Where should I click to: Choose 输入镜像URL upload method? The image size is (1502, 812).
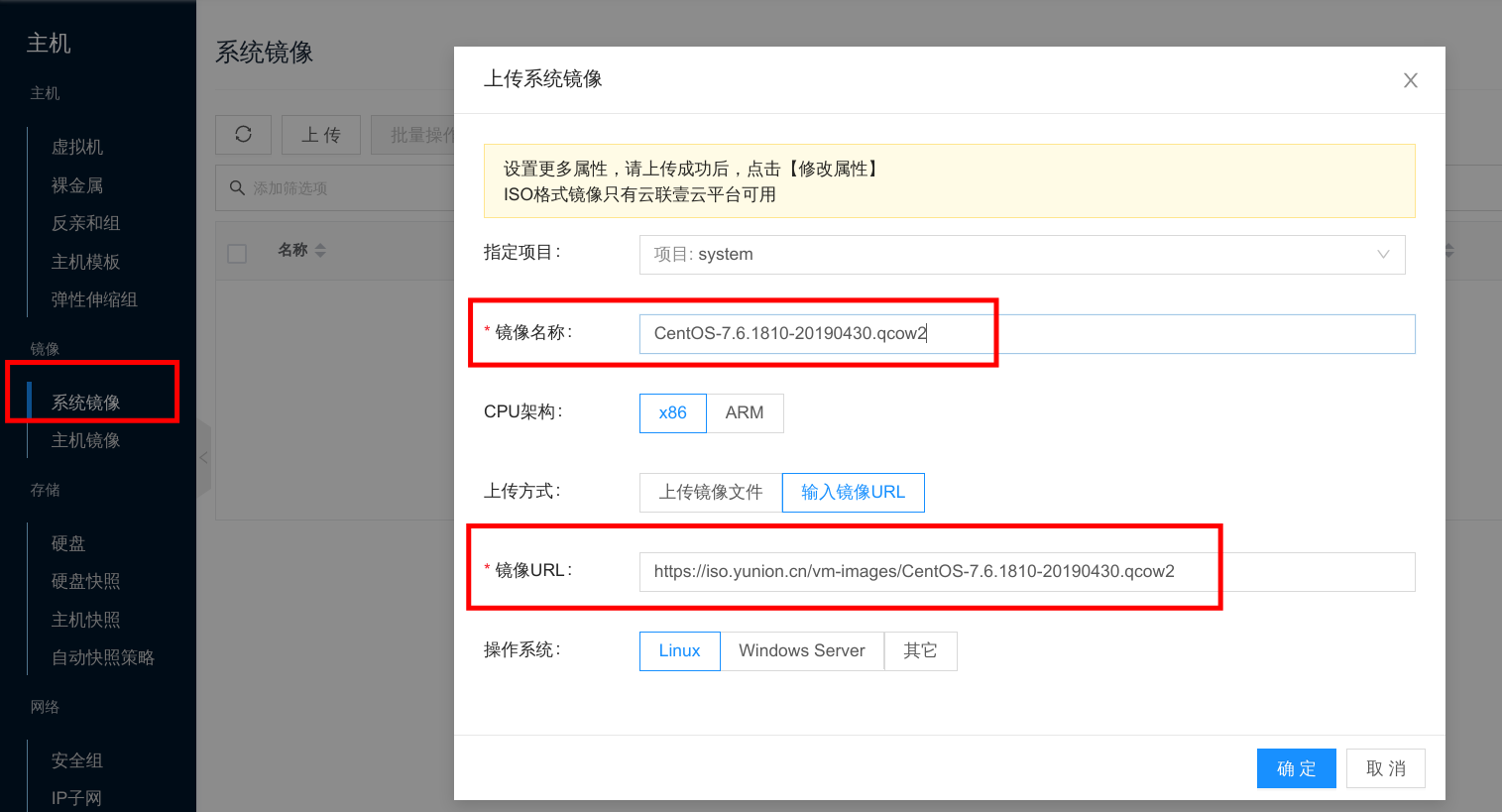[853, 493]
